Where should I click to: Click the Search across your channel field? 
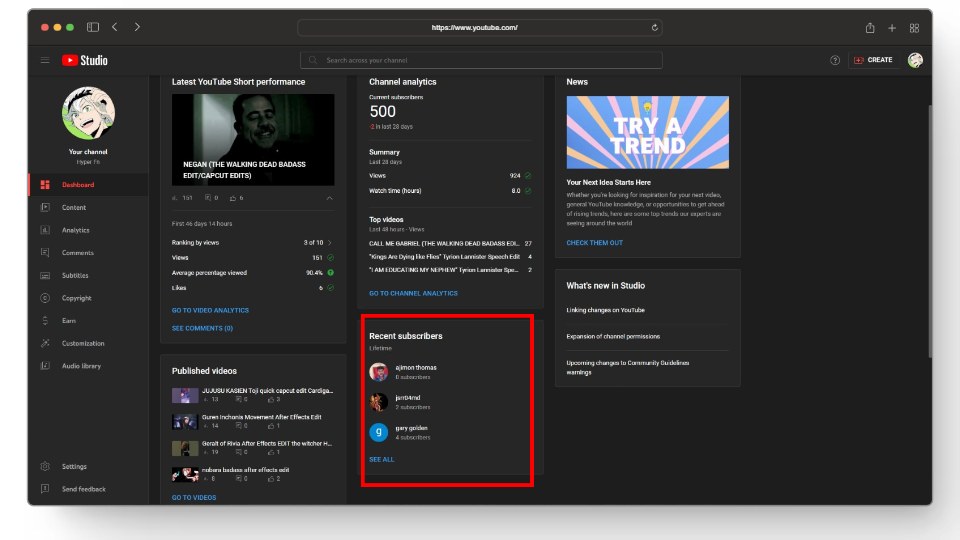(x=480, y=60)
